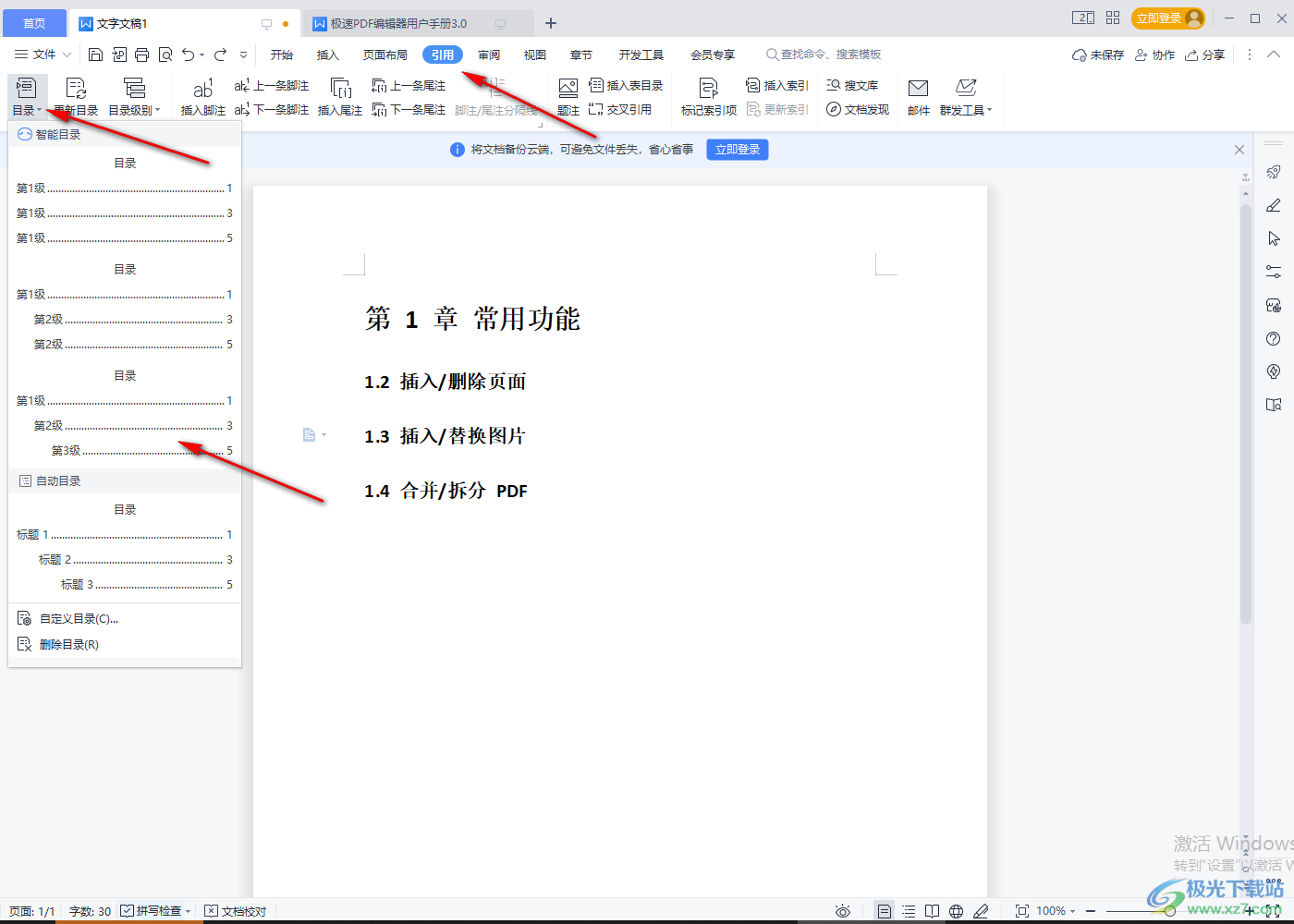Image resolution: width=1294 pixels, height=924 pixels.
Task: Go to previous footnote (上一条脚注)
Action: click(272, 85)
